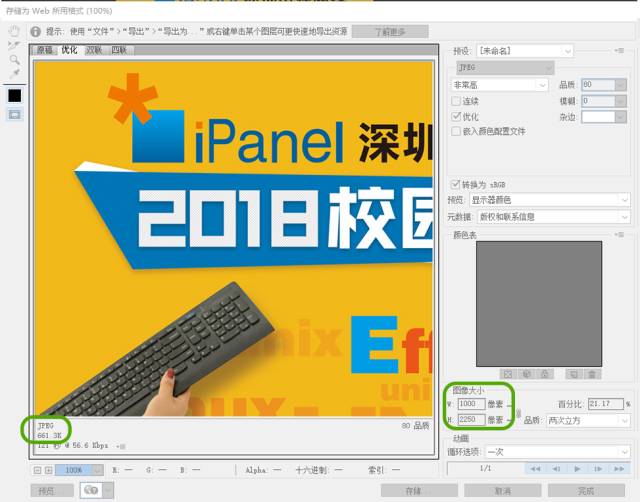
Task: Switch to the 双联 tab
Action: coord(94,50)
